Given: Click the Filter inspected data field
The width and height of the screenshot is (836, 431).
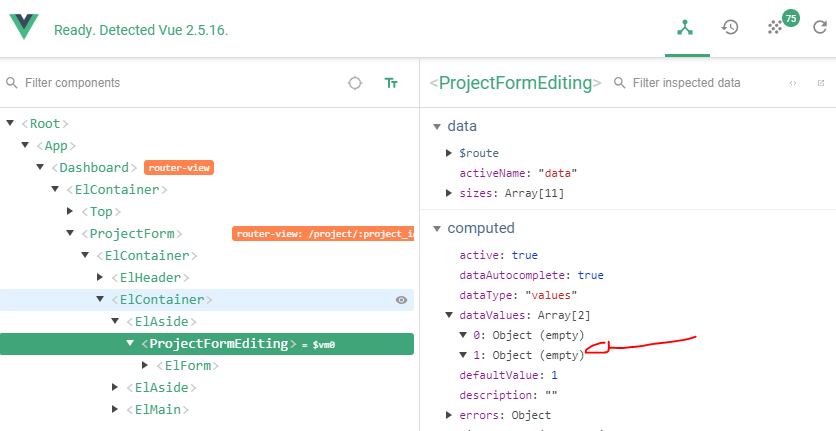Looking at the screenshot, I should (700, 83).
